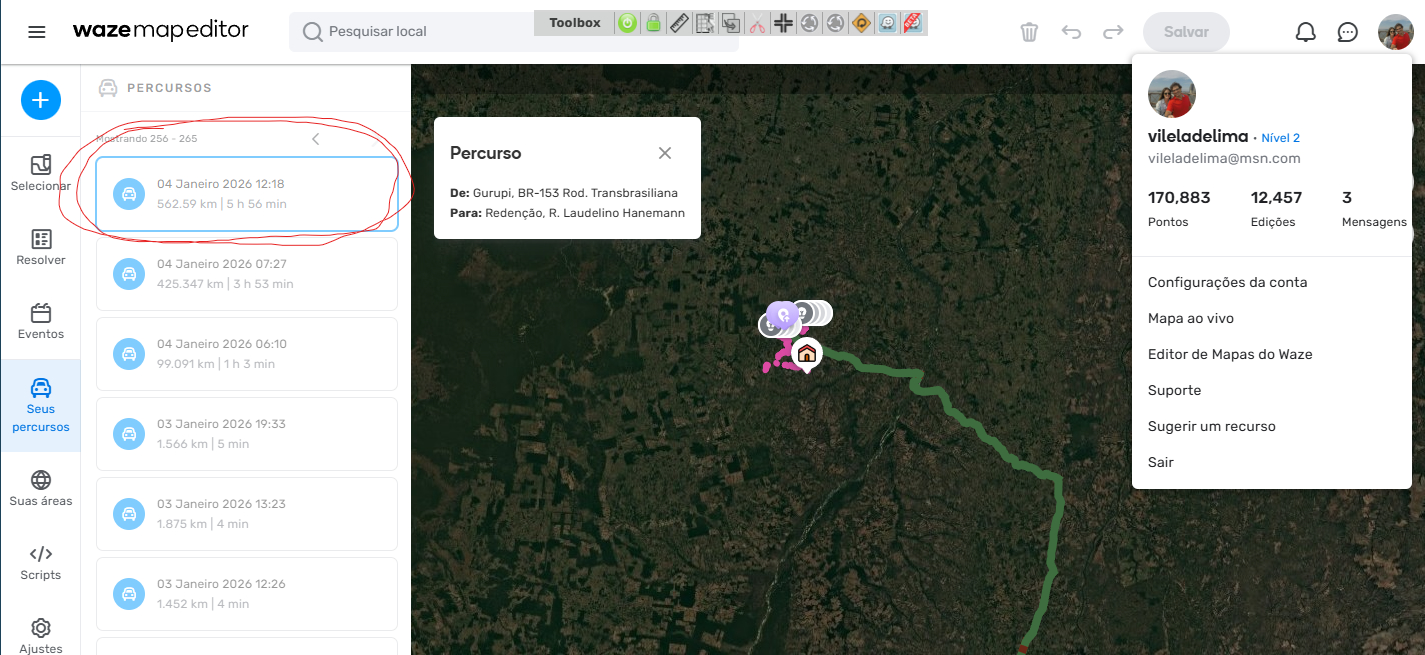Click the orange U-turn sign Toolbox icon
Viewport: 1425px width, 655px height.
861,23
